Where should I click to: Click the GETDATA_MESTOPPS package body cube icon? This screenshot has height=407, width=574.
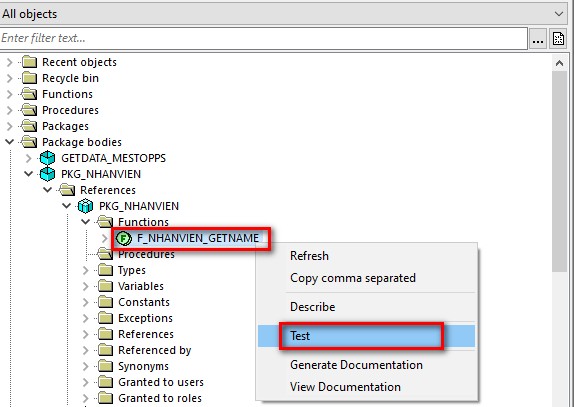point(47,158)
